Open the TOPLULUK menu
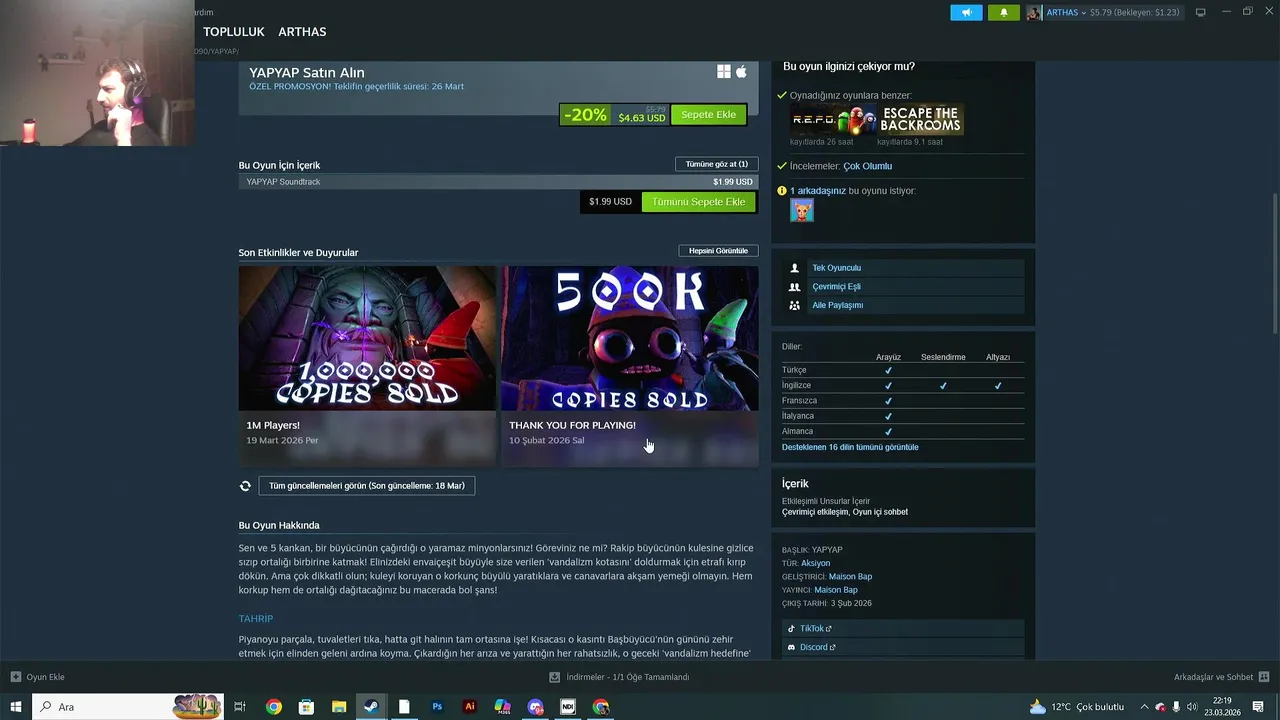The height and width of the screenshot is (720, 1280). point(234,32)
